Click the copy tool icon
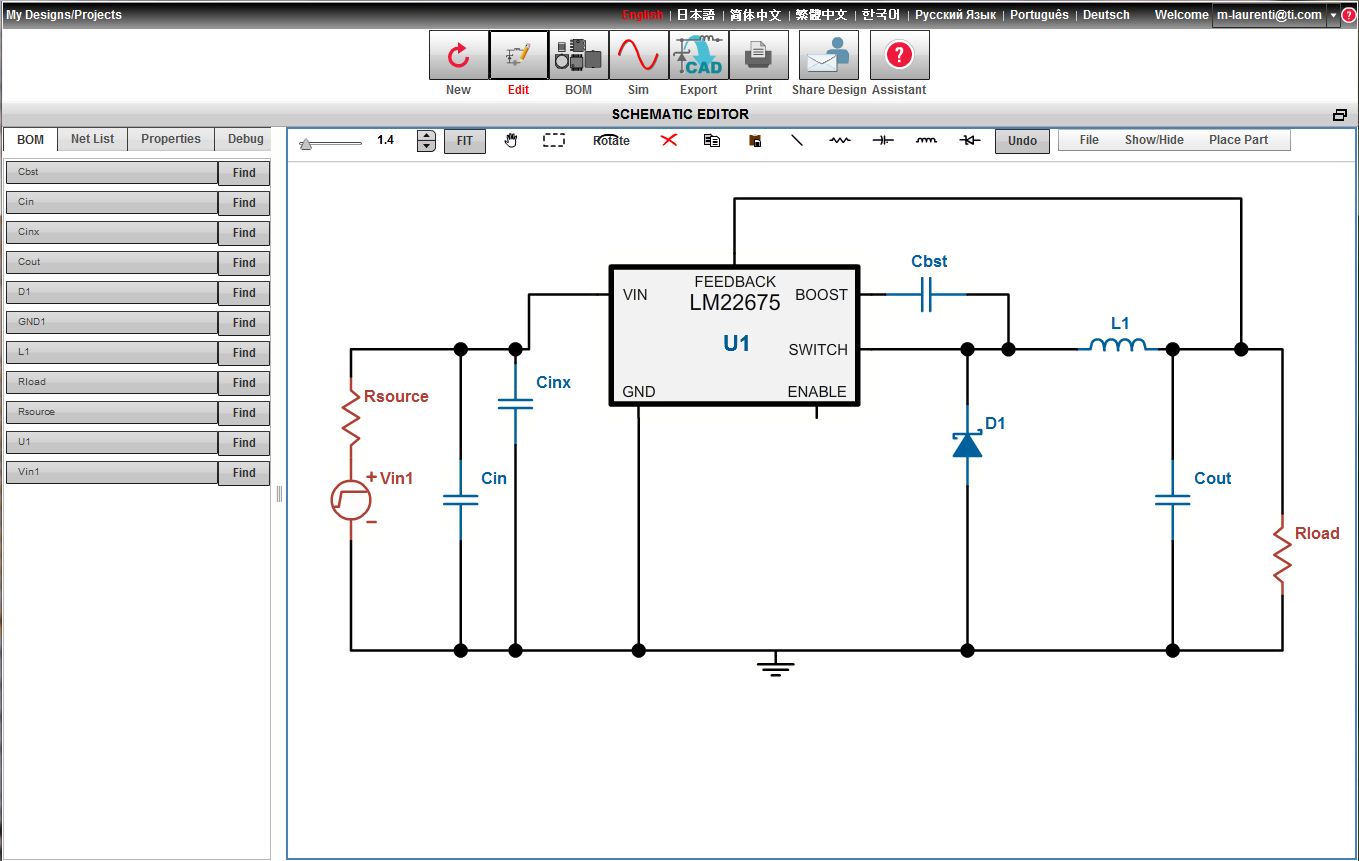Viewport: 1359px width, 861px height. pos(712,140)
